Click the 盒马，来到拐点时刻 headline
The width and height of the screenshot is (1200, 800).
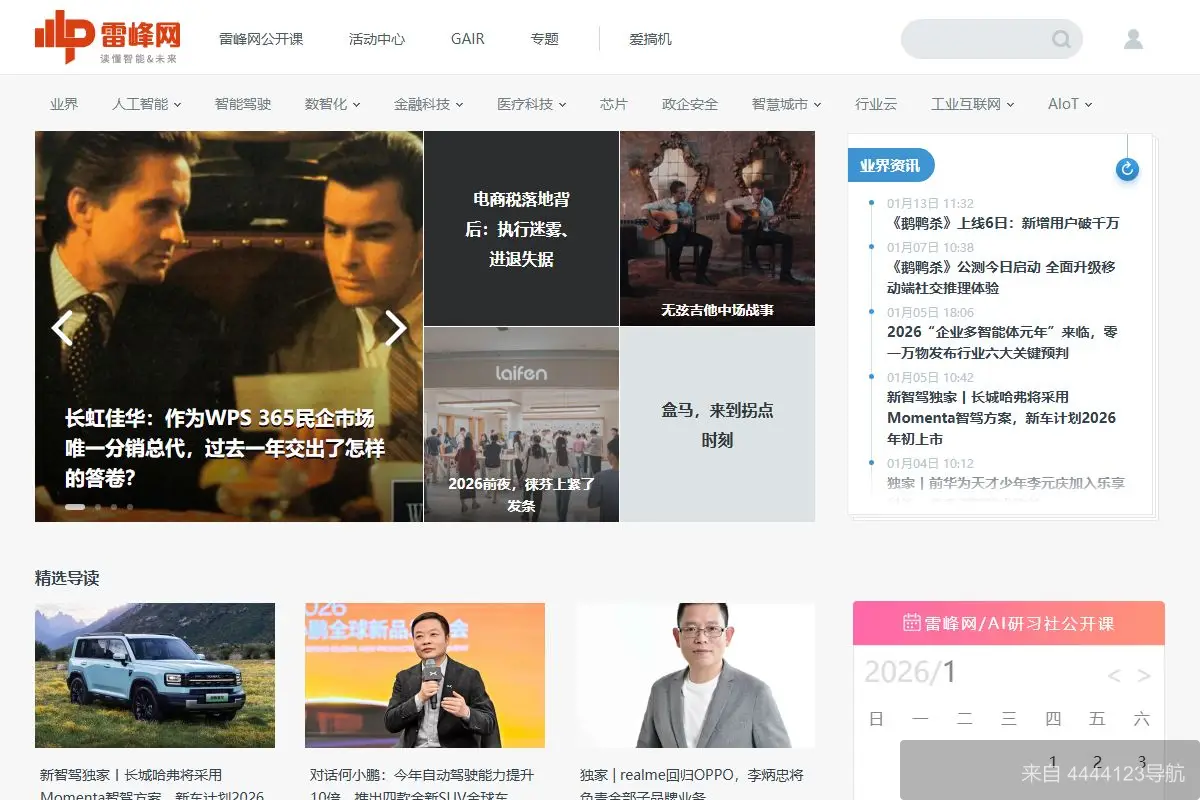(x=716, y=424)
